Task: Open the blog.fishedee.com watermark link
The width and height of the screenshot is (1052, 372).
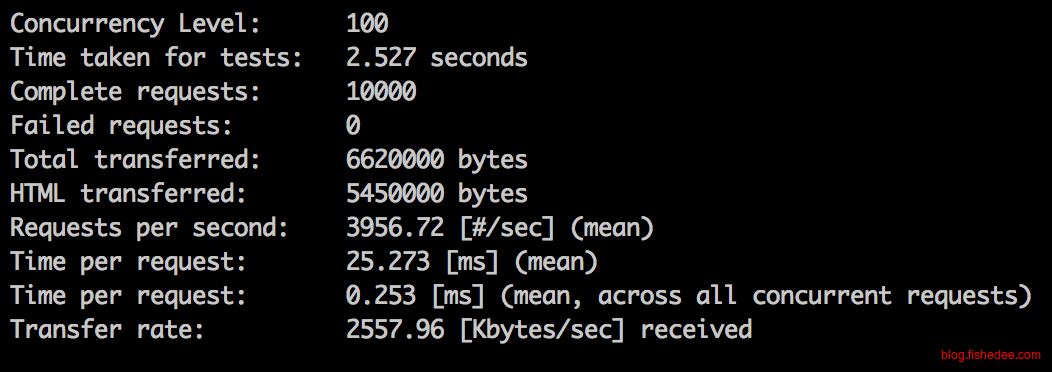Action: pos(990,355)
